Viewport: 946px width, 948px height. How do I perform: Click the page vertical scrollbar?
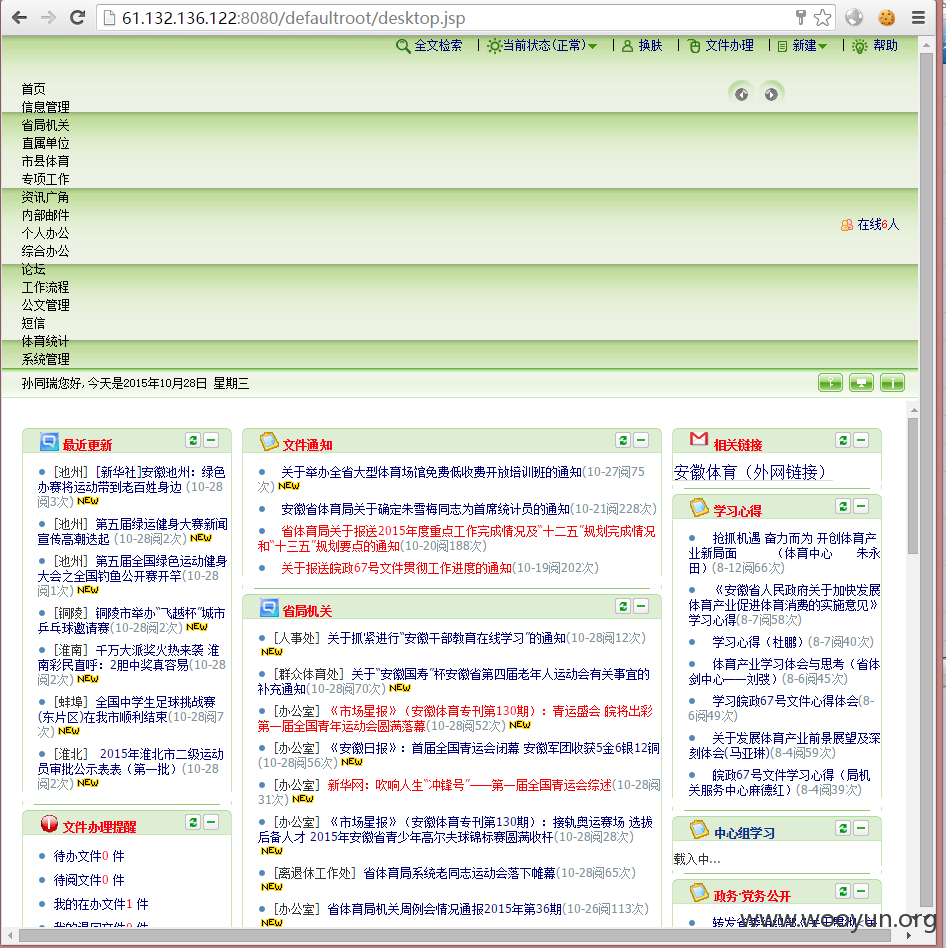pyautogui.click(x=926, y=481)
